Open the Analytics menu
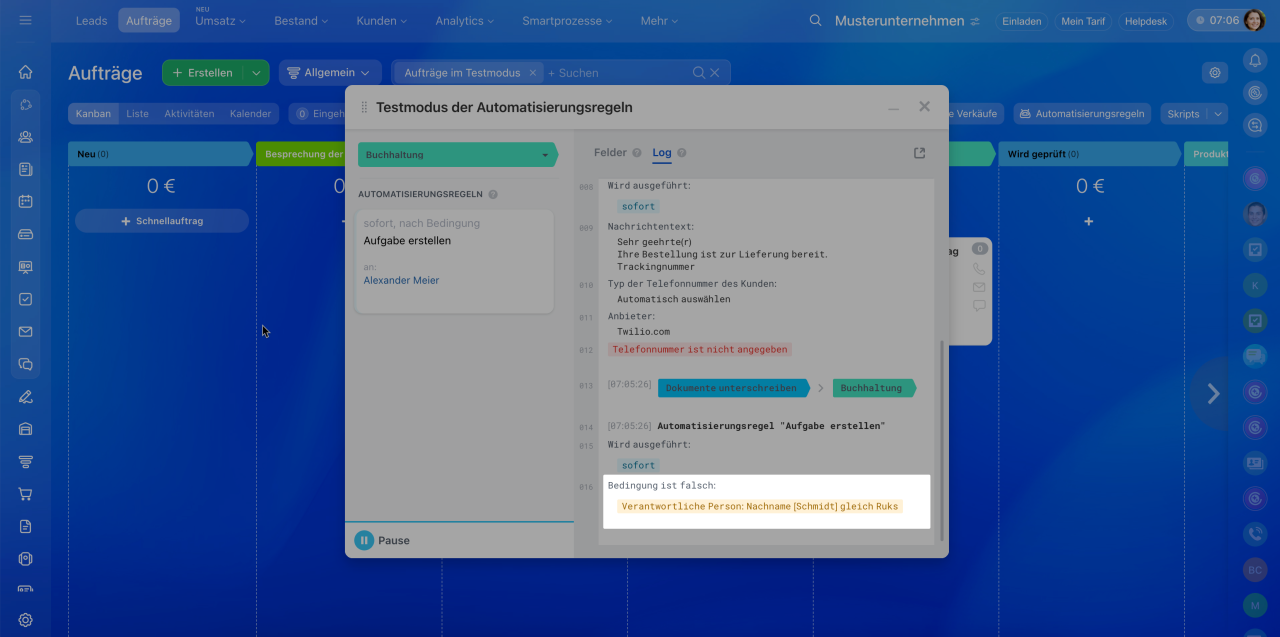1280x637 pixels. tap(465, 21)
